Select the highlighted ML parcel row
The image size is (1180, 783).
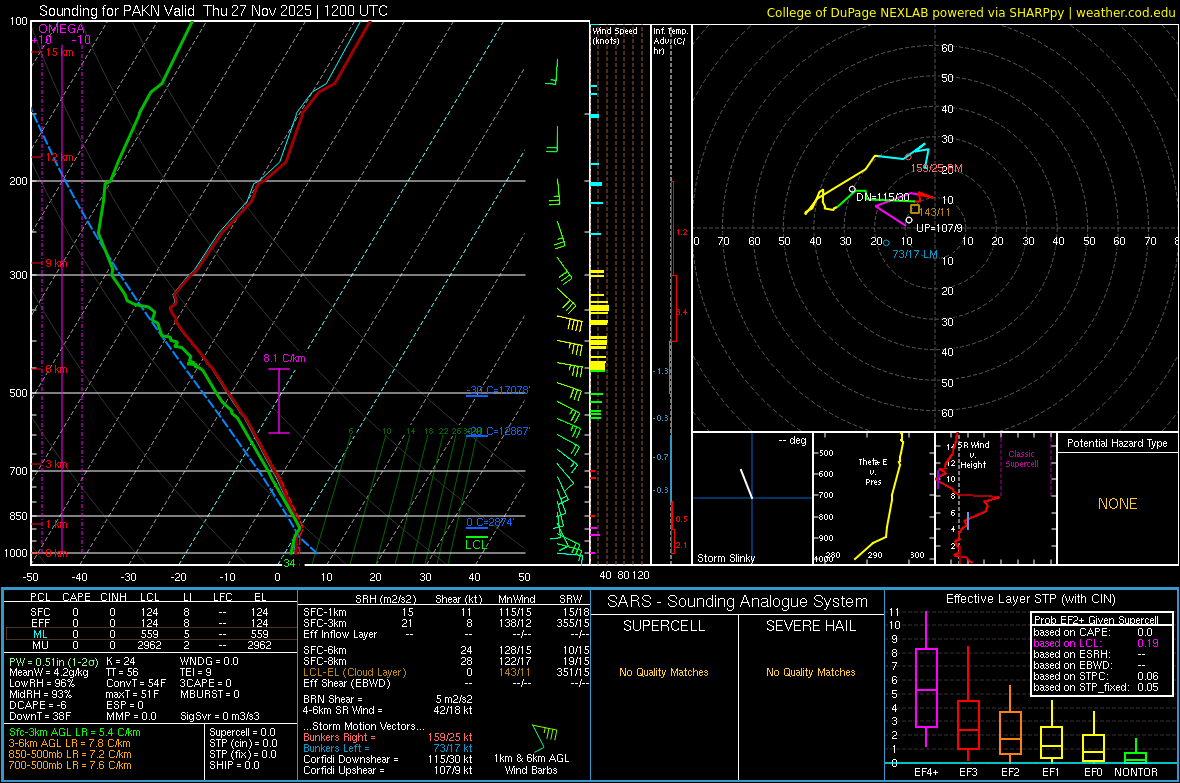pos(150,634)
